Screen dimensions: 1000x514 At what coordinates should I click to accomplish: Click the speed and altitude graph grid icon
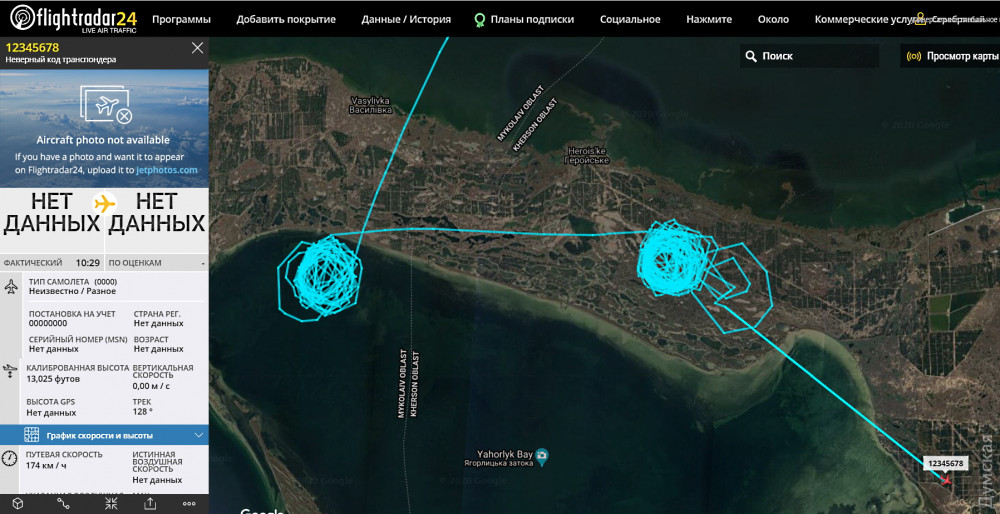(x=31, y=435)
